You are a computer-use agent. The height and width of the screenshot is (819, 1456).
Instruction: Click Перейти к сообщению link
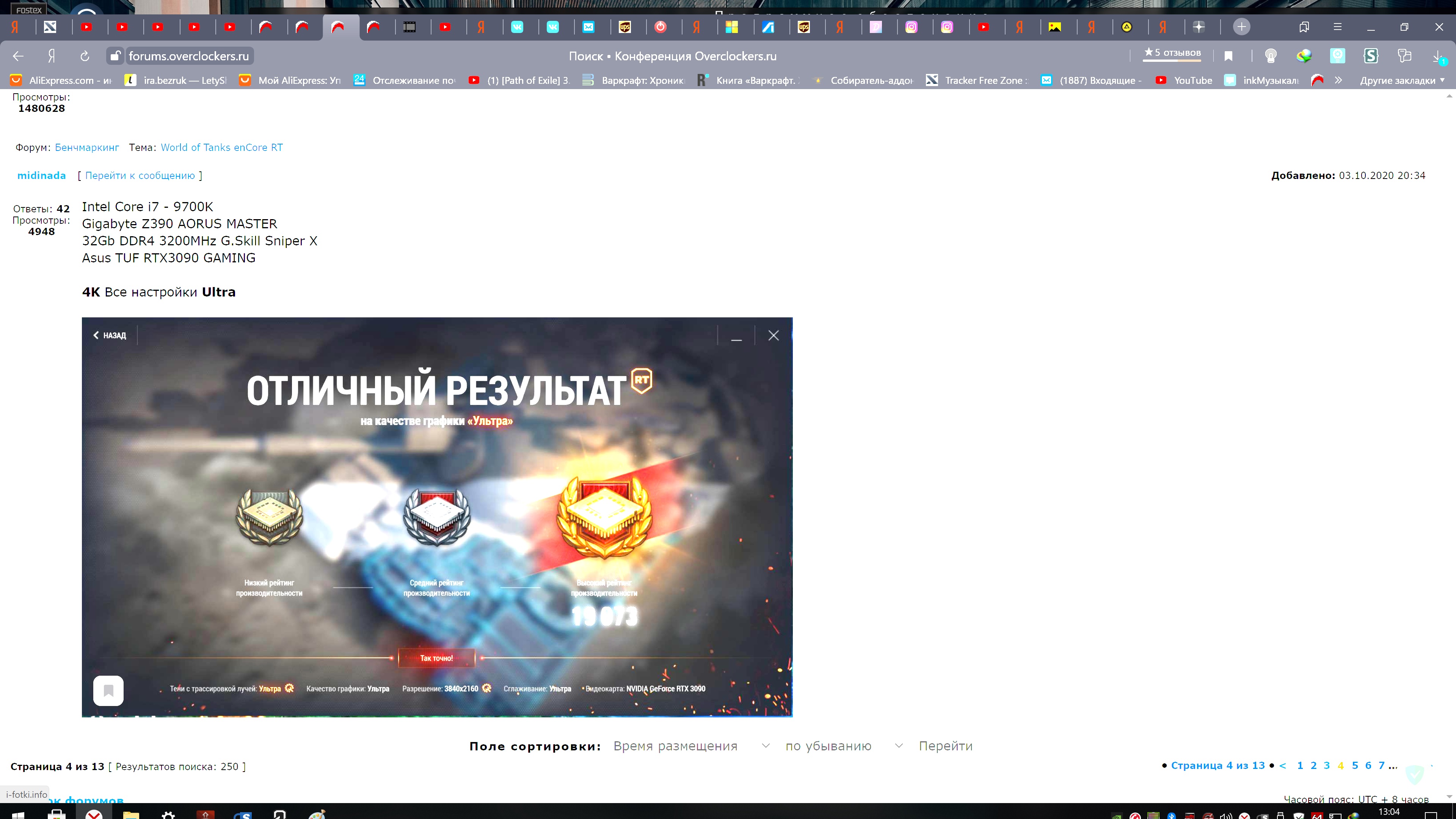(x=140, y=176)
